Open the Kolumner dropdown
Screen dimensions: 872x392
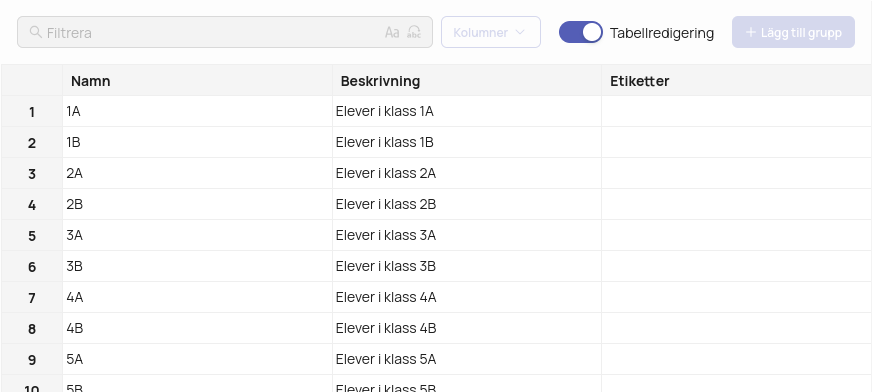490,32
